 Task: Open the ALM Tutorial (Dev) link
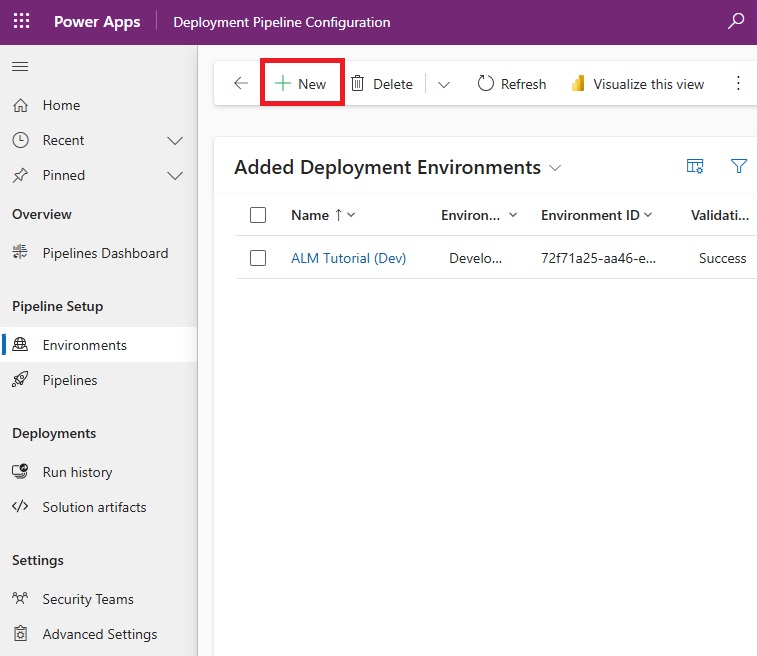click(x=348, y=258)
